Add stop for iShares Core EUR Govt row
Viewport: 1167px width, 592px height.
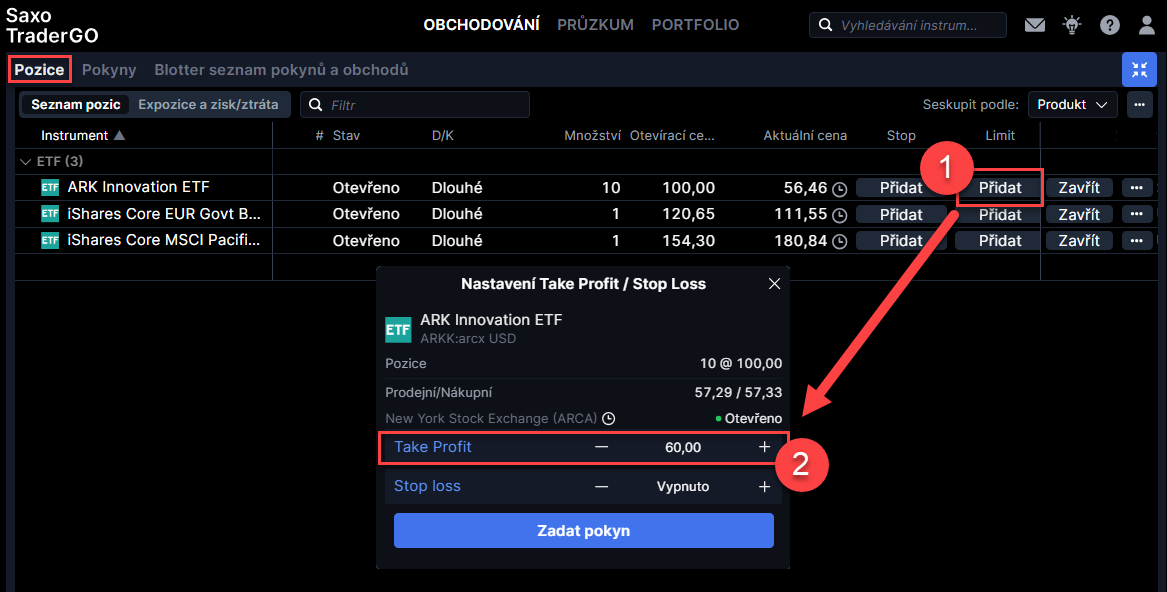901,214
